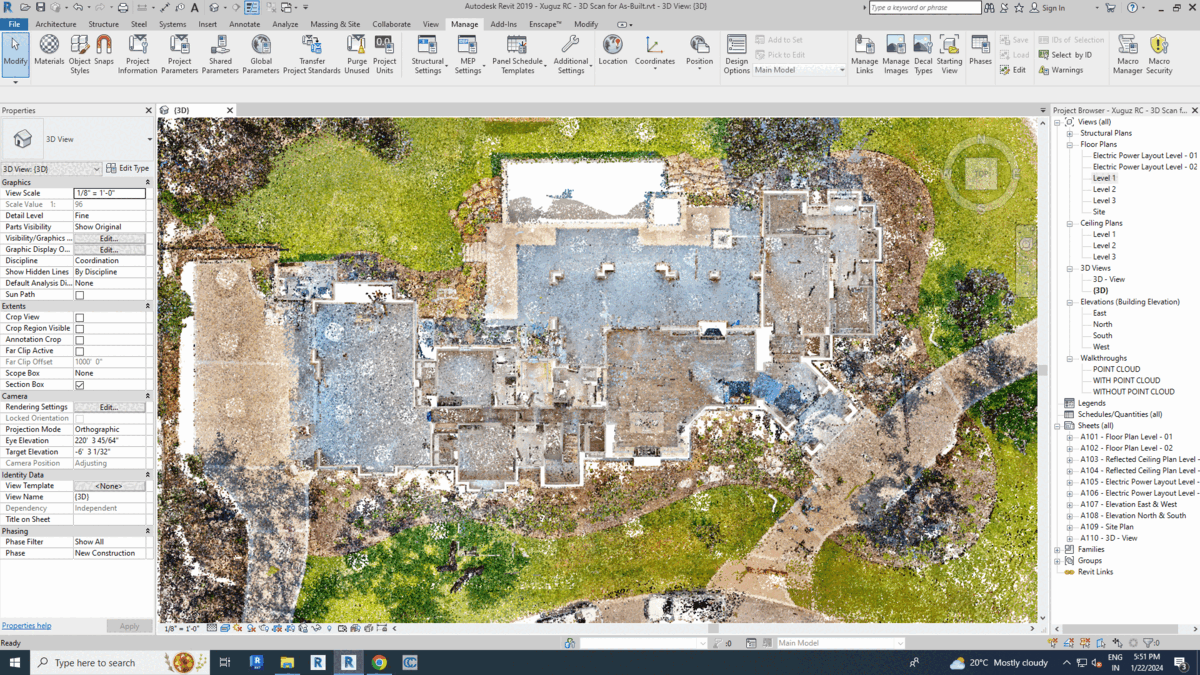Switch to the Architecture ribbon tab
The width and height of the screenshot is (1200, 675).
coord(55,24)
